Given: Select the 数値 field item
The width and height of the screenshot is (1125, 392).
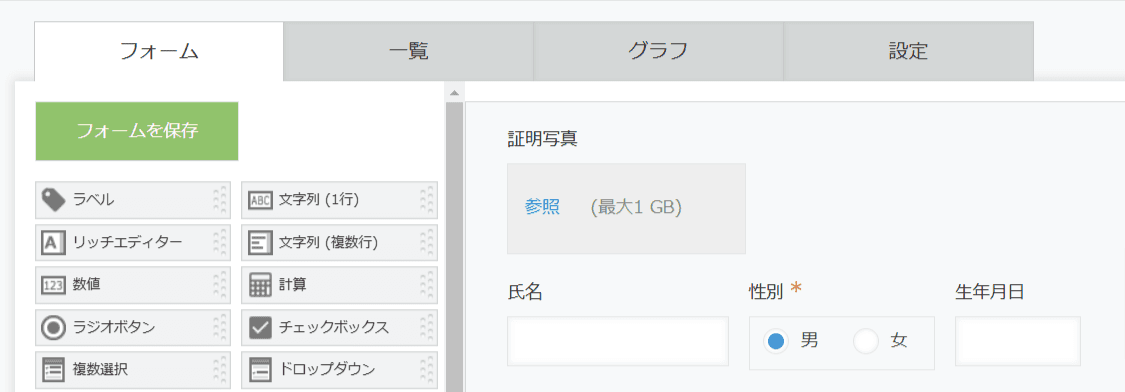Looking at the screenshot, I should point(133,285).
